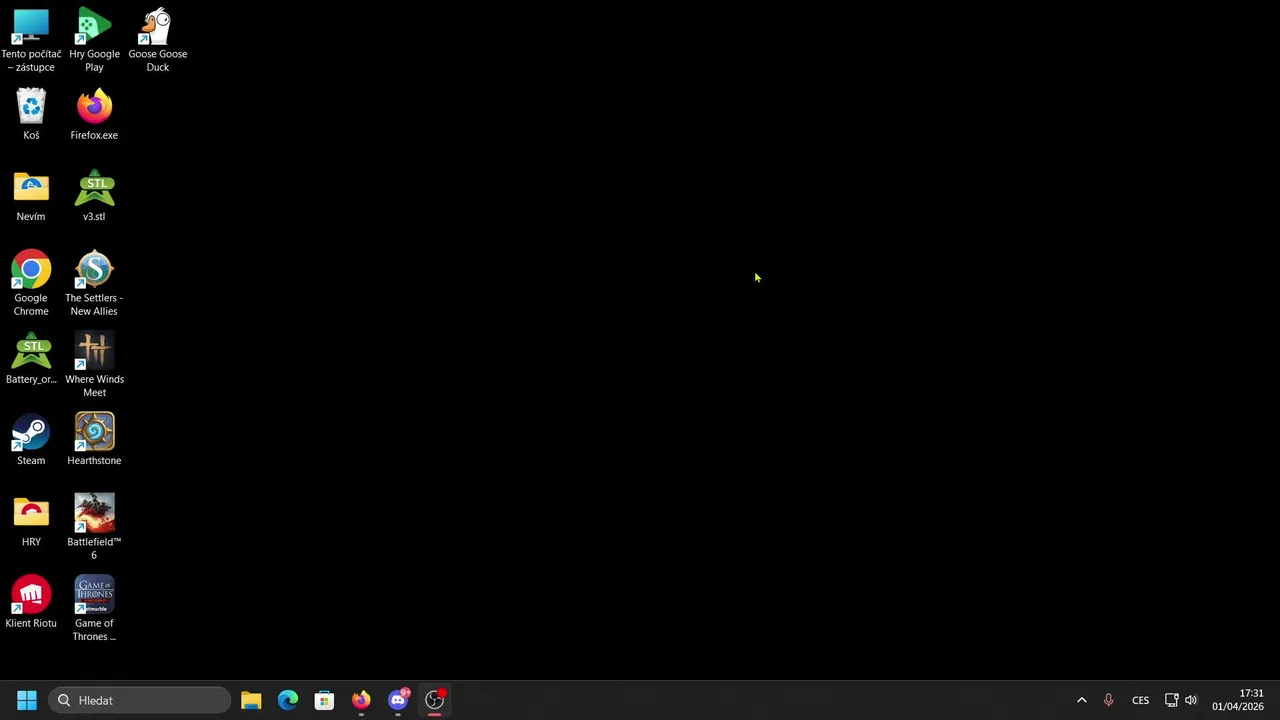Image resolution: width=1280 pixels, height=720 pixels.
Task: Select the Where Winds Meet shortcut
Action: tap(94, 364)
